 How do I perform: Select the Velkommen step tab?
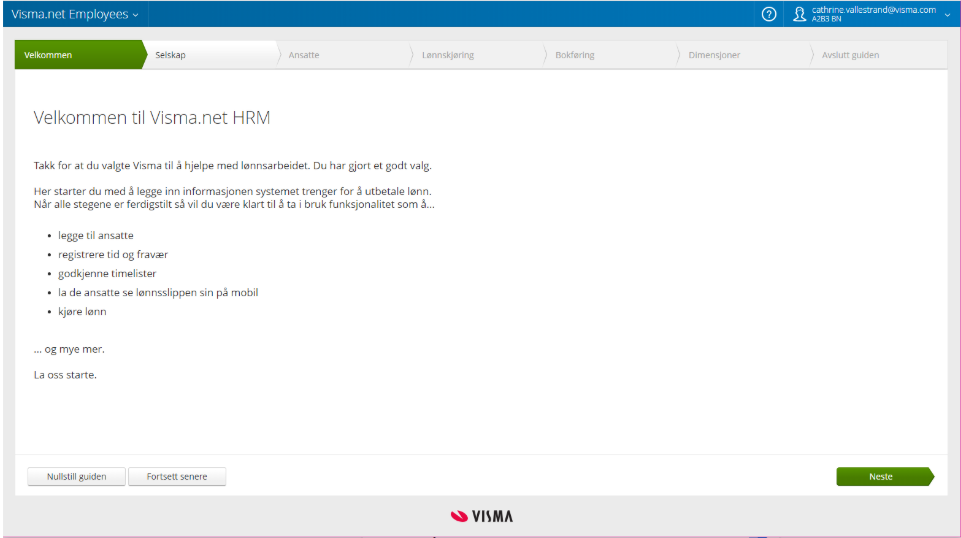point(80,55)
